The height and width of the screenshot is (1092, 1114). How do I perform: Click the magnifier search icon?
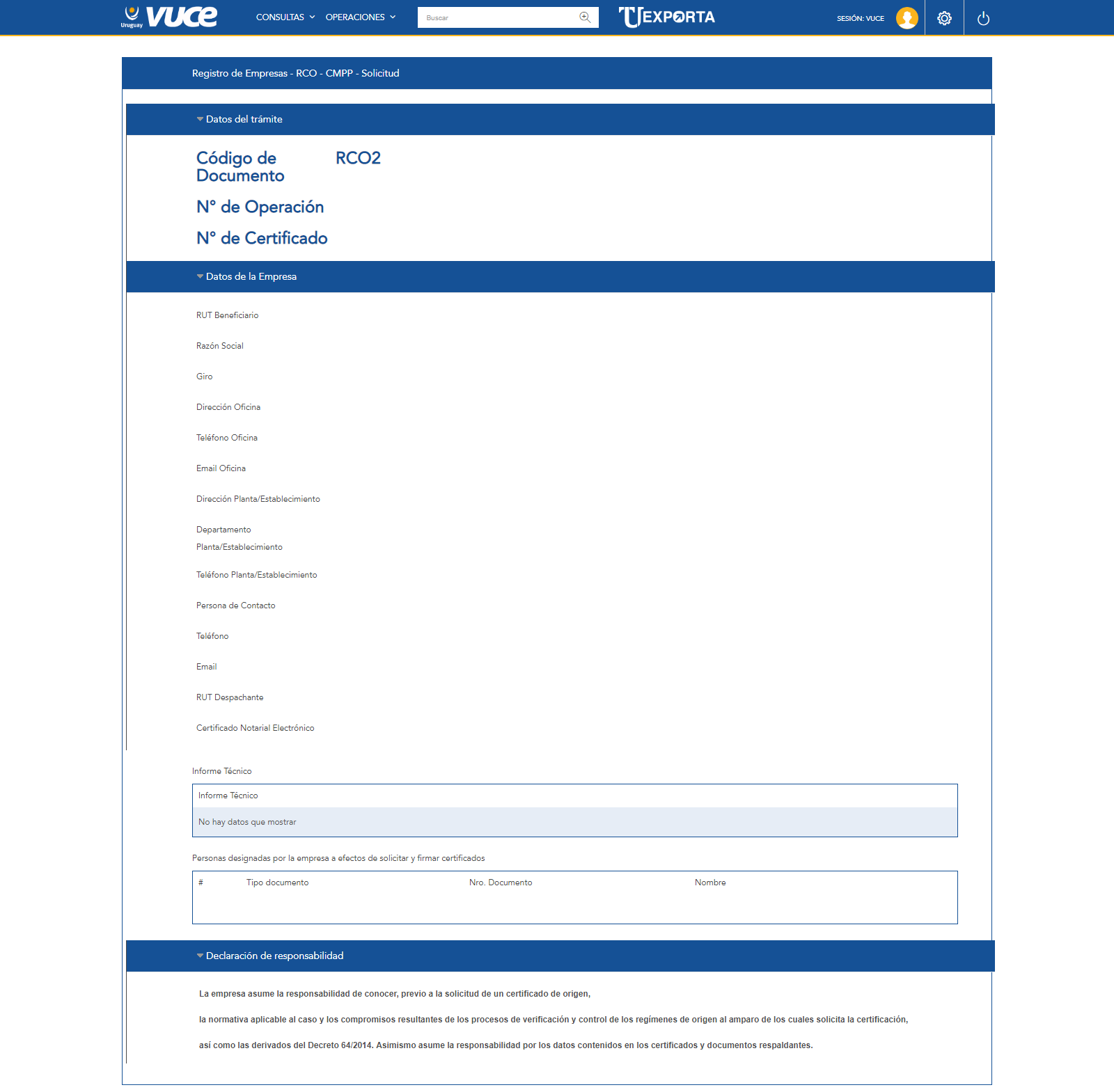[x=585, y=17]
